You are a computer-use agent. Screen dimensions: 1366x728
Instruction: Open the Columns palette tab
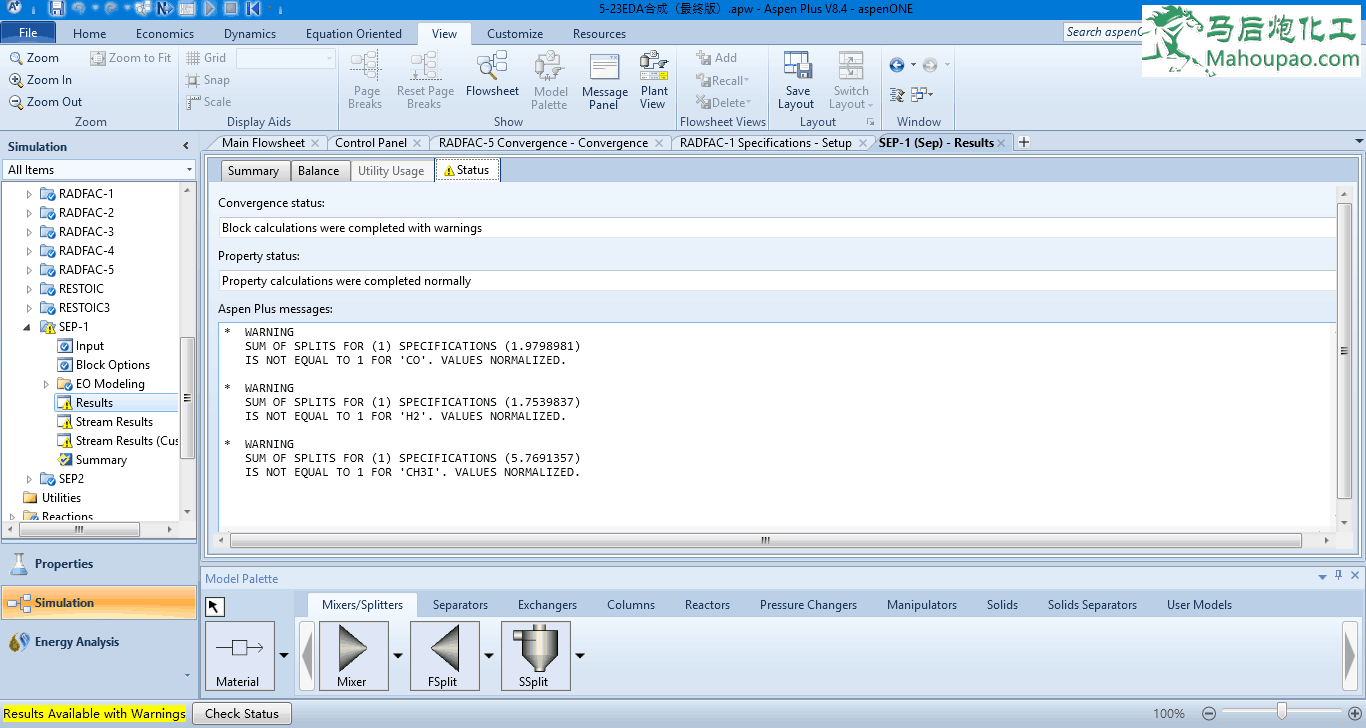pyautogui.click(x=631, y=605)
